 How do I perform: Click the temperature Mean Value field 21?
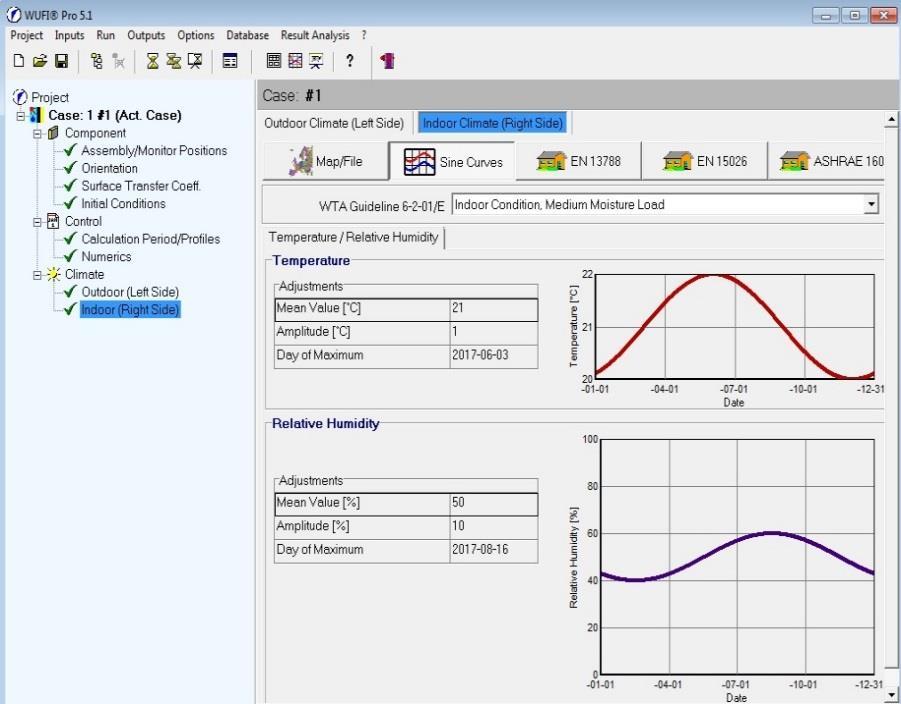pos(494,309)
